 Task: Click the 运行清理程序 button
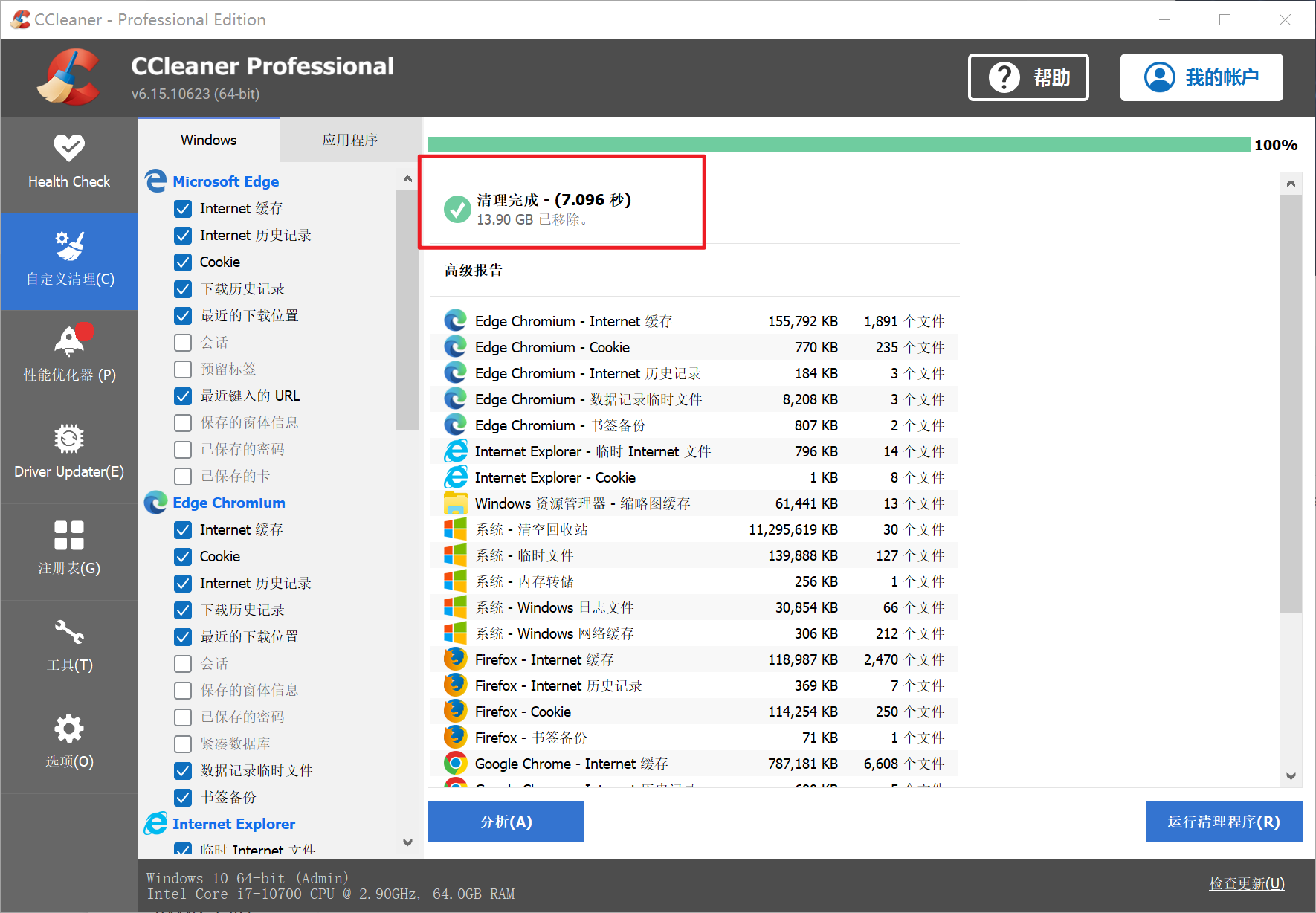point(1223,822)
